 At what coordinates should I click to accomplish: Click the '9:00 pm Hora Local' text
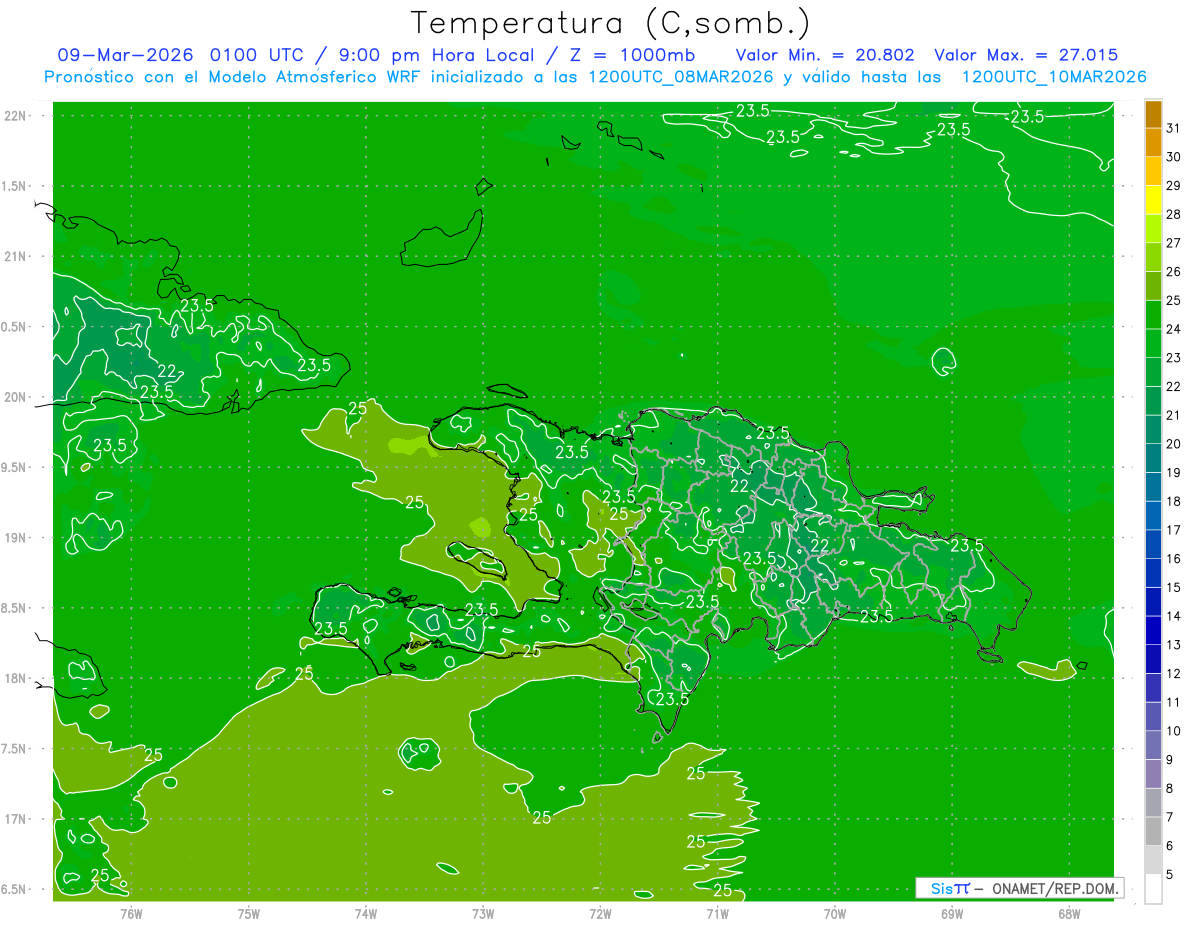pyautogui.click(x=434, y=55)
